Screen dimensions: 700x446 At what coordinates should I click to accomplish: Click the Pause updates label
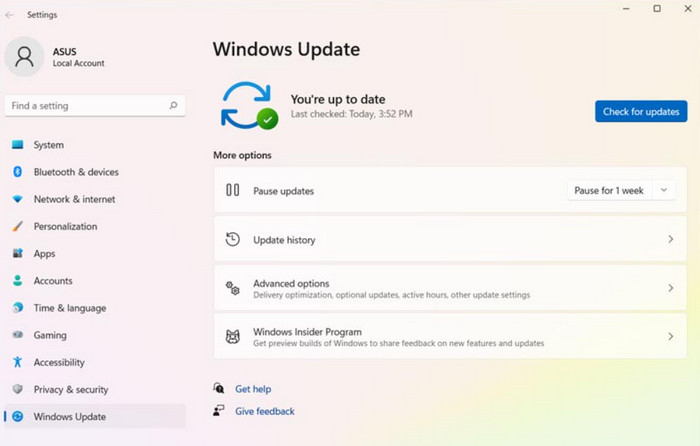(x=283, y=191)
